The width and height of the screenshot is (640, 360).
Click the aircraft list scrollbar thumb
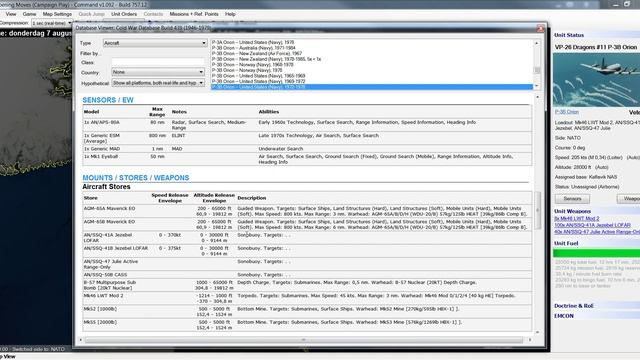tap(537, 71)
